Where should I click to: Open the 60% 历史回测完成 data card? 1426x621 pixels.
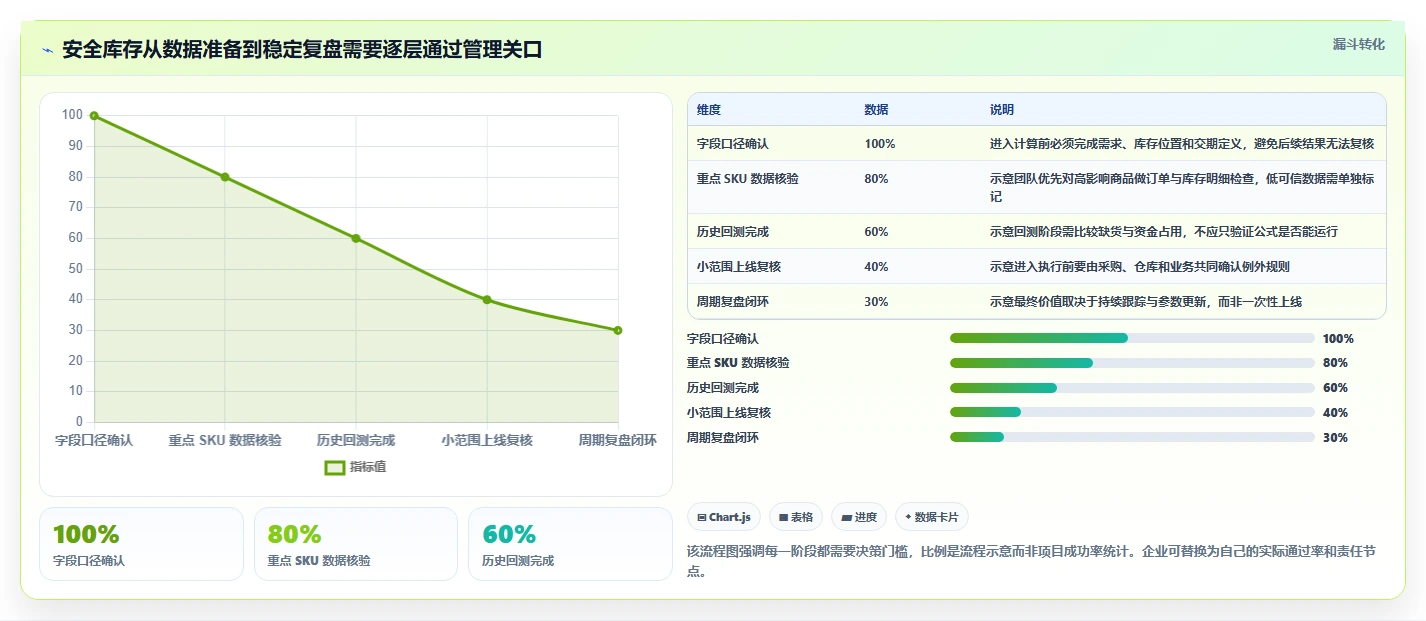pyautogui.click(x=570, y=544)
